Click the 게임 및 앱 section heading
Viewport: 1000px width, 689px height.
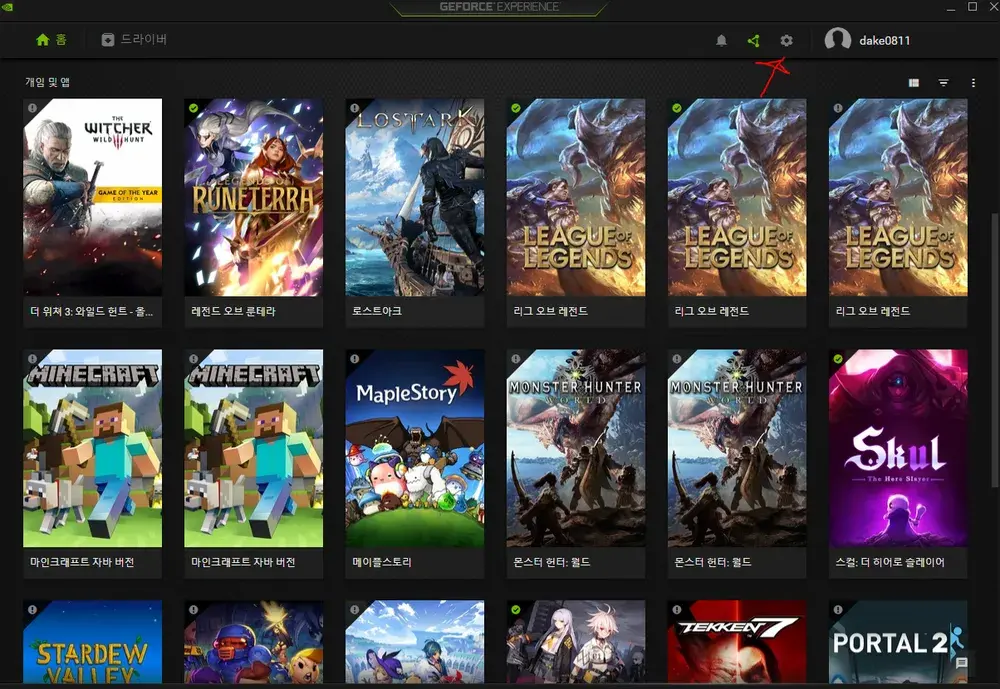(x=47, y=82)
